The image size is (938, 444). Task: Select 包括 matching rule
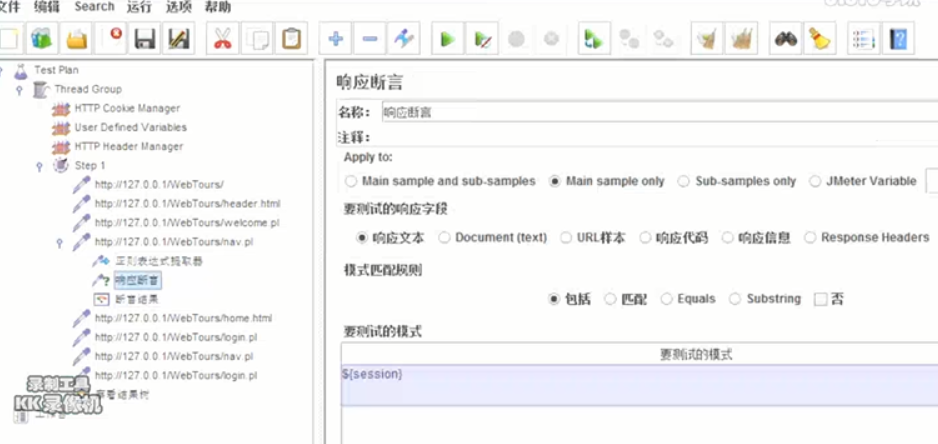point(569,299)
